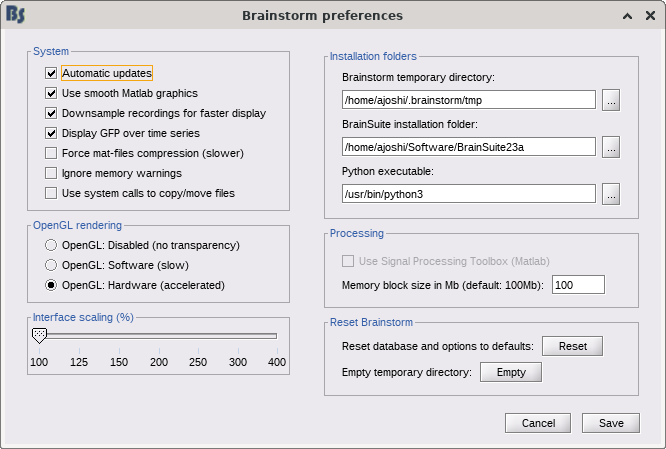Image resolution: width=666 pixels, height=449 pixels.
Task: Choose OpenGL: Software (slow) option
Action: tap(50, 265)
